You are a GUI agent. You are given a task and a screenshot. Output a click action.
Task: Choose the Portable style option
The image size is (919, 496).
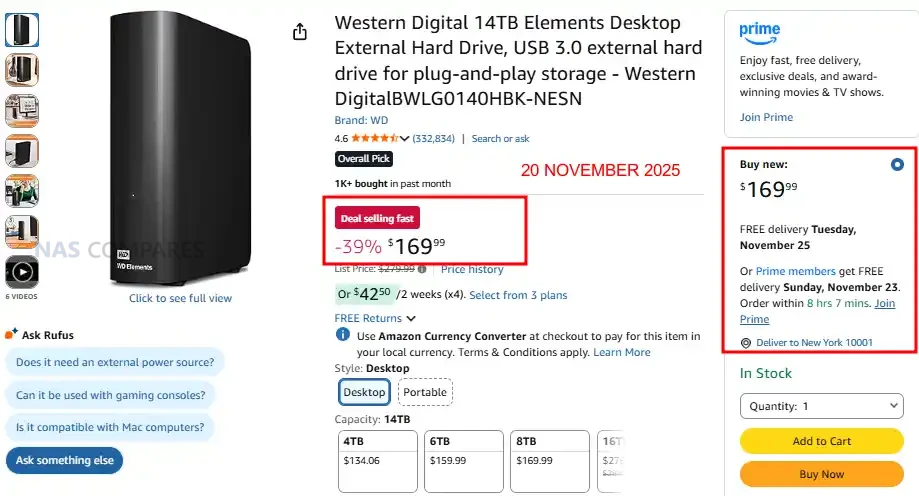(x=425, y=392)
